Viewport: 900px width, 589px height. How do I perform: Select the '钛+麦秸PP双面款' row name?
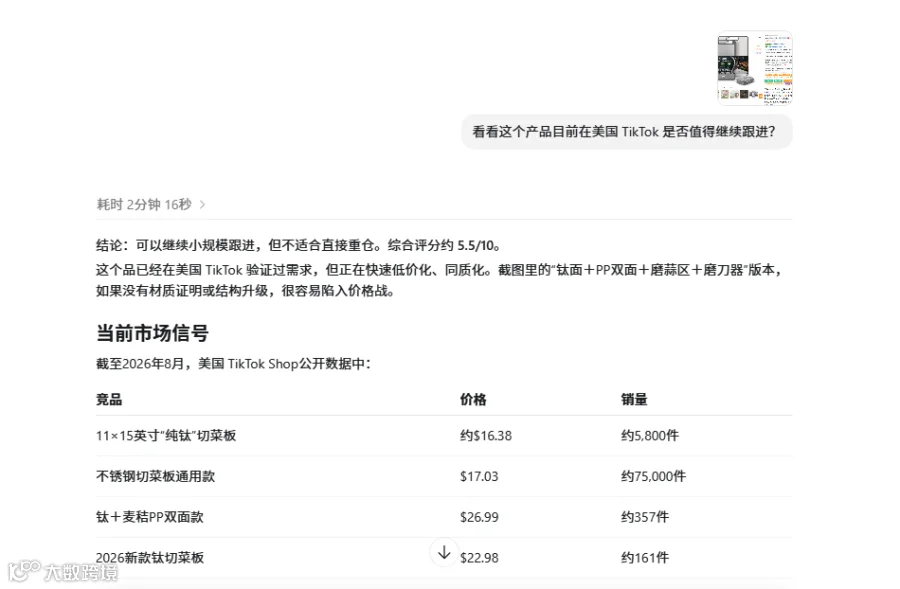pyautogui.click(x=150, y=517)
